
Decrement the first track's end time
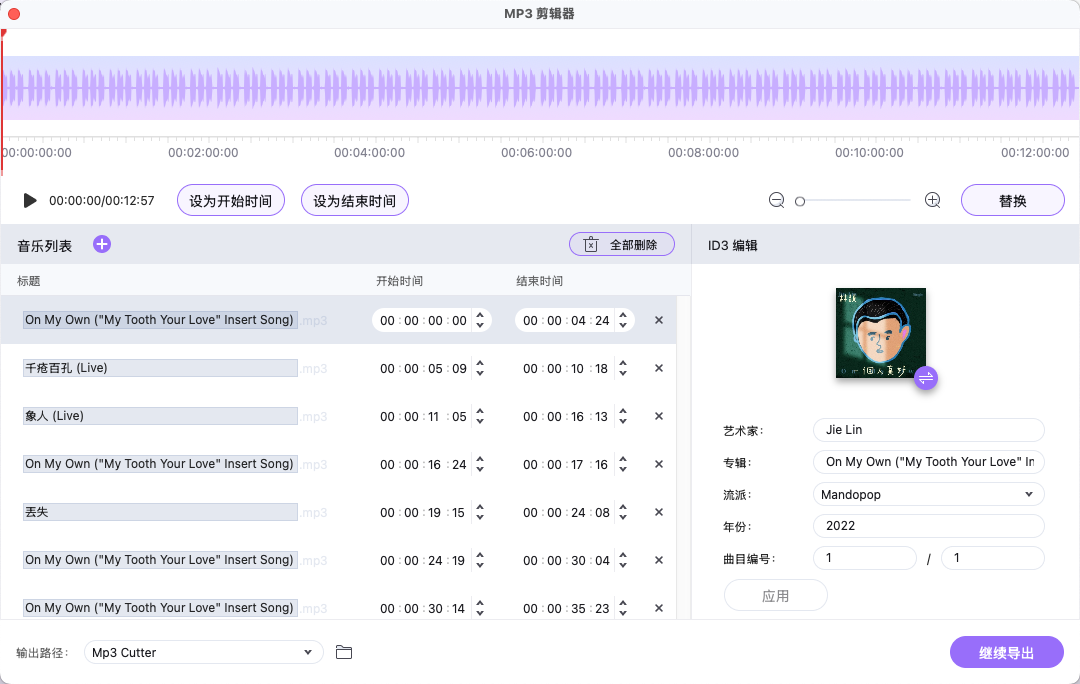pos(621,325)
